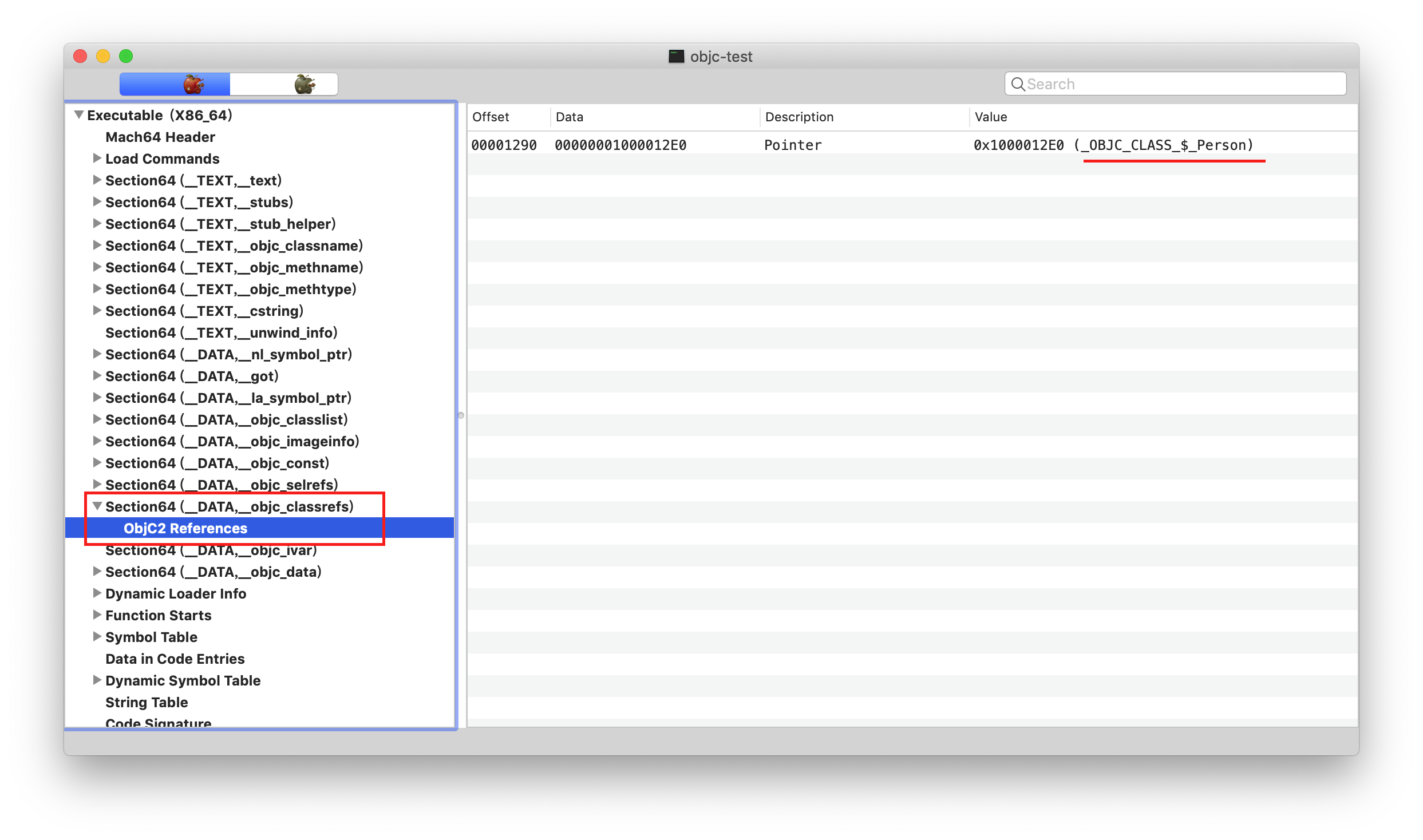The height and width of the screenshot is (840, 1423).
Task: Expand Section64 (__TEXT,__cstring) triangle
Action: [x=97, y=310]
